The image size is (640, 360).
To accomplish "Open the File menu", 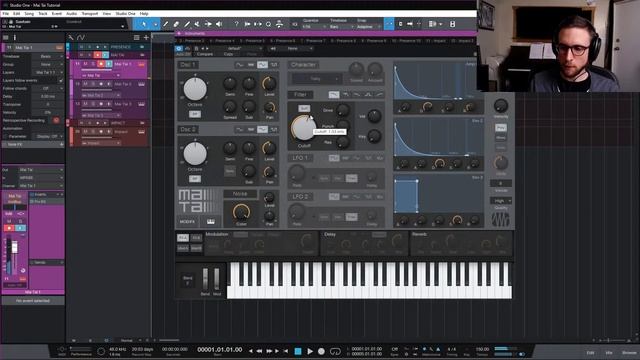I will pos(6,13).
